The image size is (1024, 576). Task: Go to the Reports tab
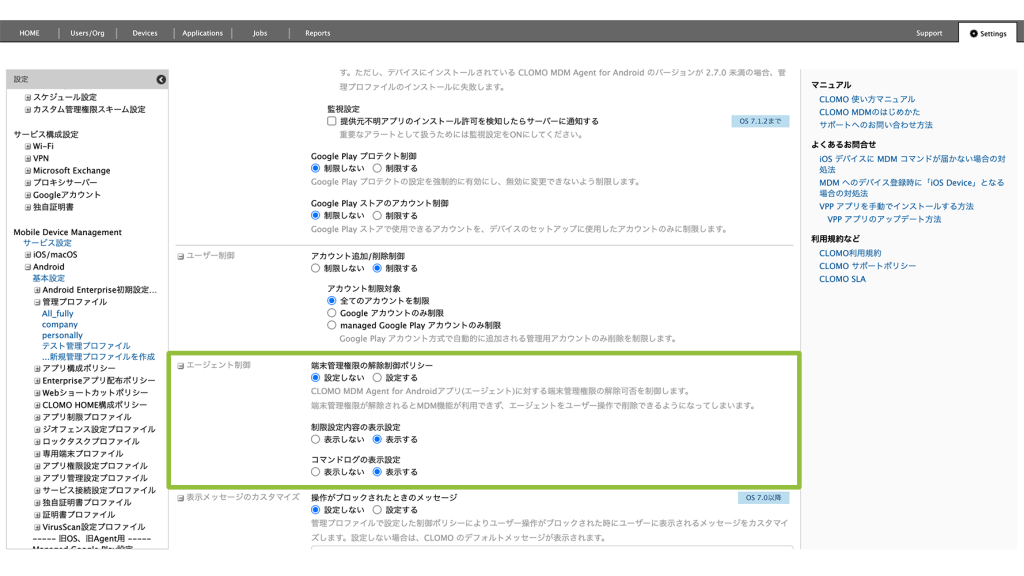click(x=317, y=33)
